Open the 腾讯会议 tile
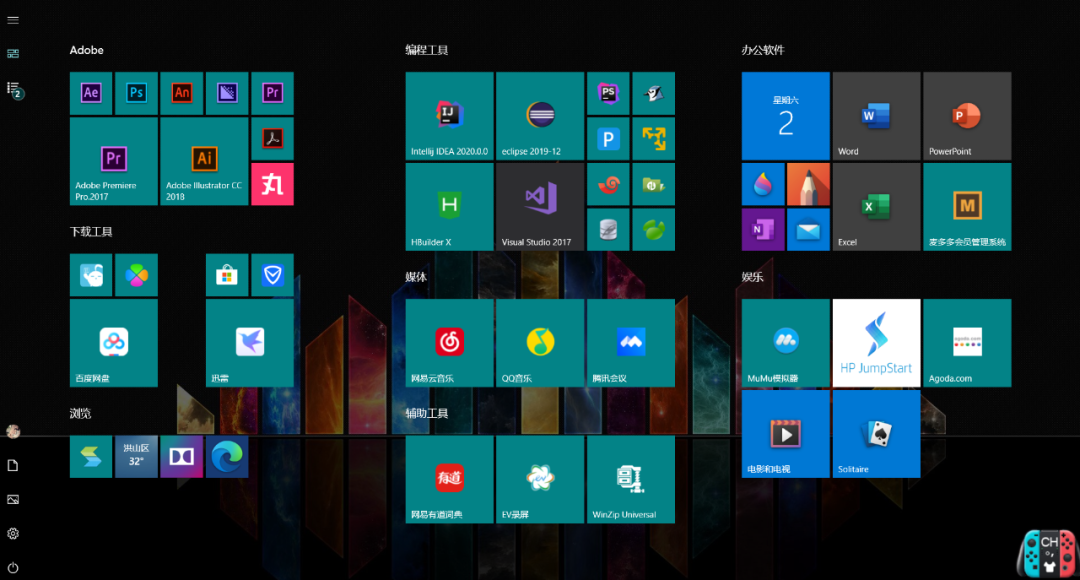This screenshot has height=580, width=1080. tap(632, 343)
